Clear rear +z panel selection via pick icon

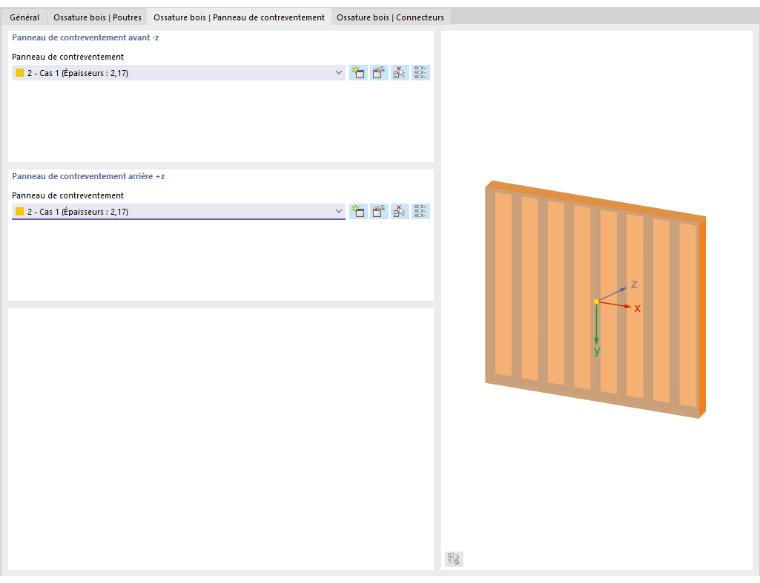[399, 211]
